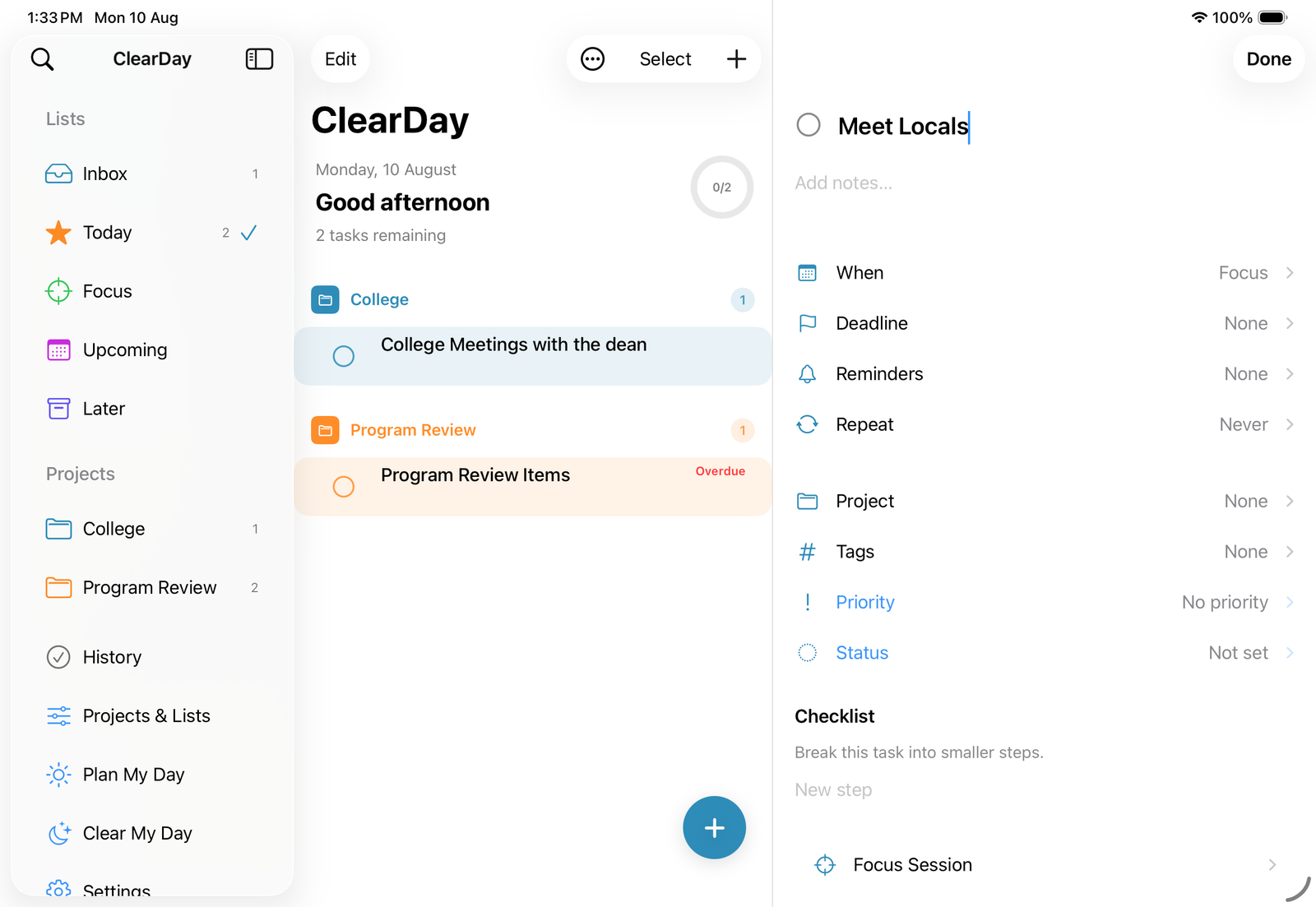Screen dimensions: 1316x907
Task: Open the Priority setting label
Action: point(865,602)
